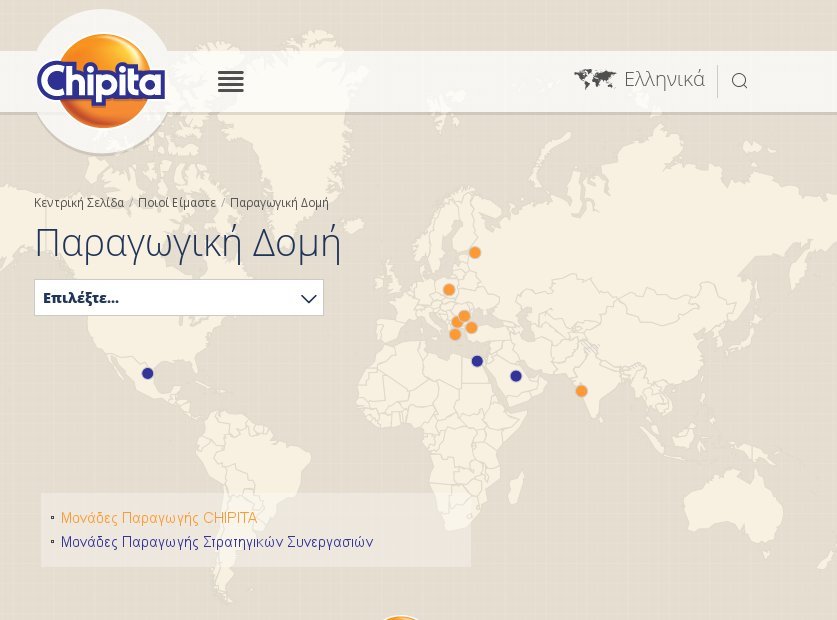Click the Επιλέξτε dropdown chevron arrow

pyautogui.click(x=309, y=299)
